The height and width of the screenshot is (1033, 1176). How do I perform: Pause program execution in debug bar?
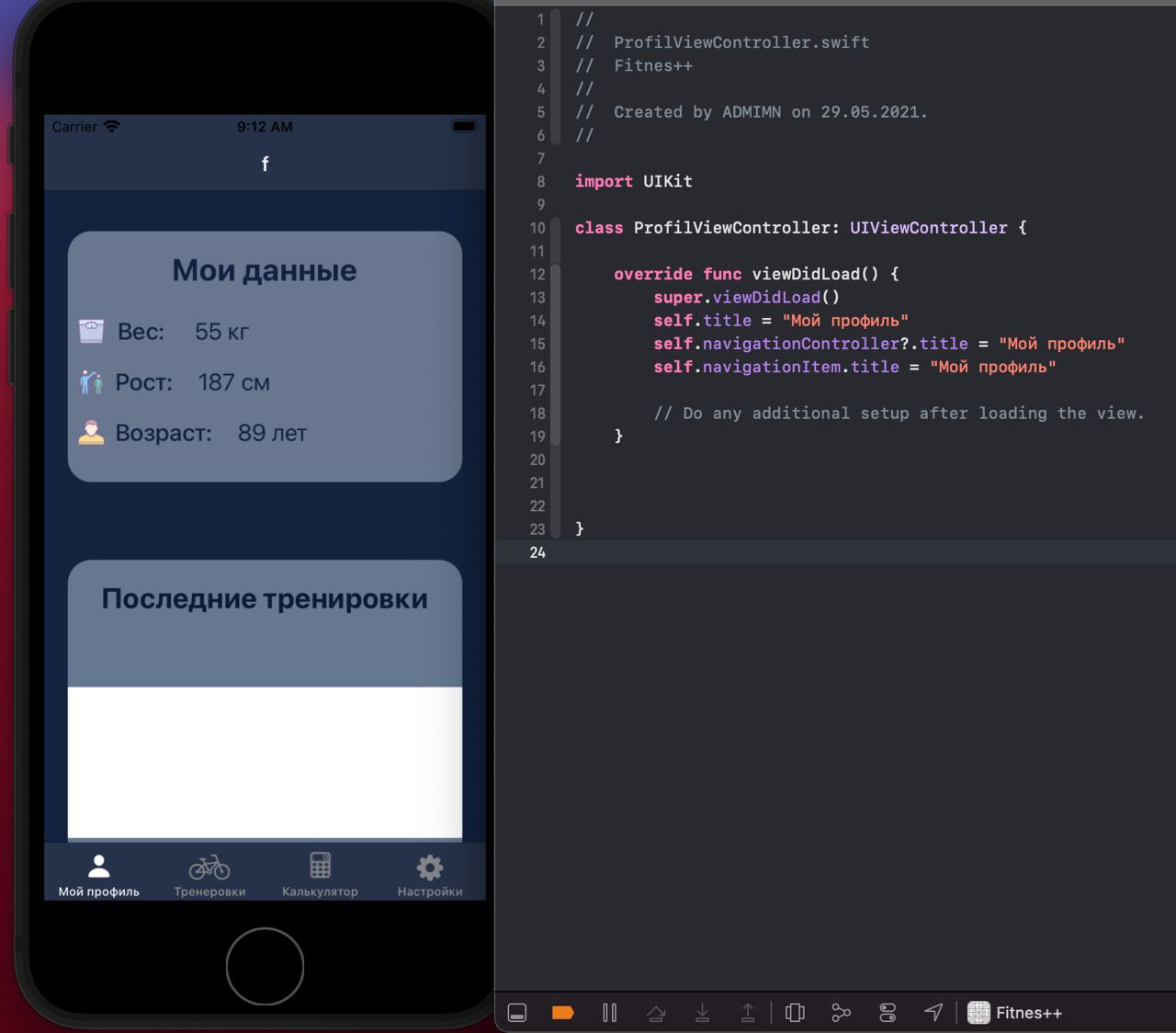(x=609, y=1013)
